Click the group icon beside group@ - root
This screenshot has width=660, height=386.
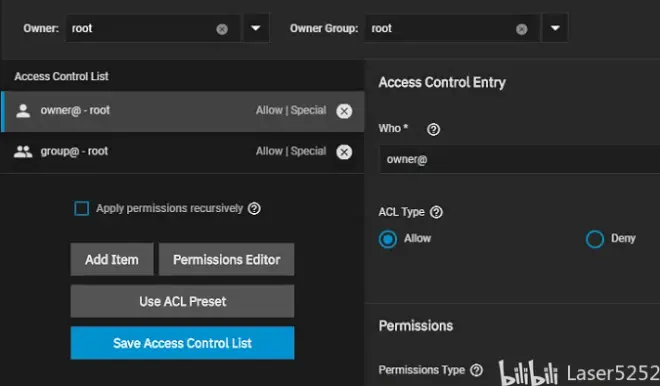point(23,152)
